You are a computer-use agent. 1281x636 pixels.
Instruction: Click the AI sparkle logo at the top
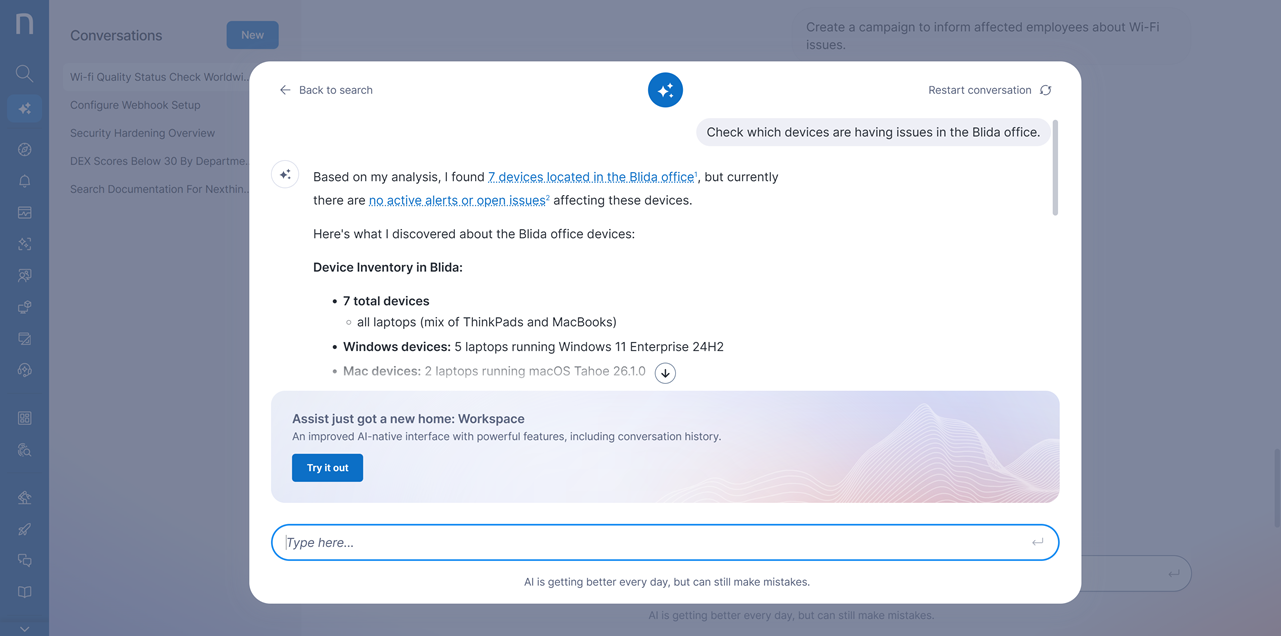click(665, 90)
